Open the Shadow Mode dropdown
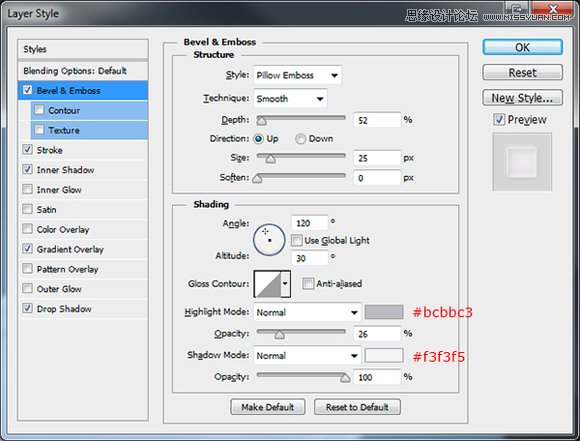The width and height of the screenshot is (580, 441). point(307,356)
